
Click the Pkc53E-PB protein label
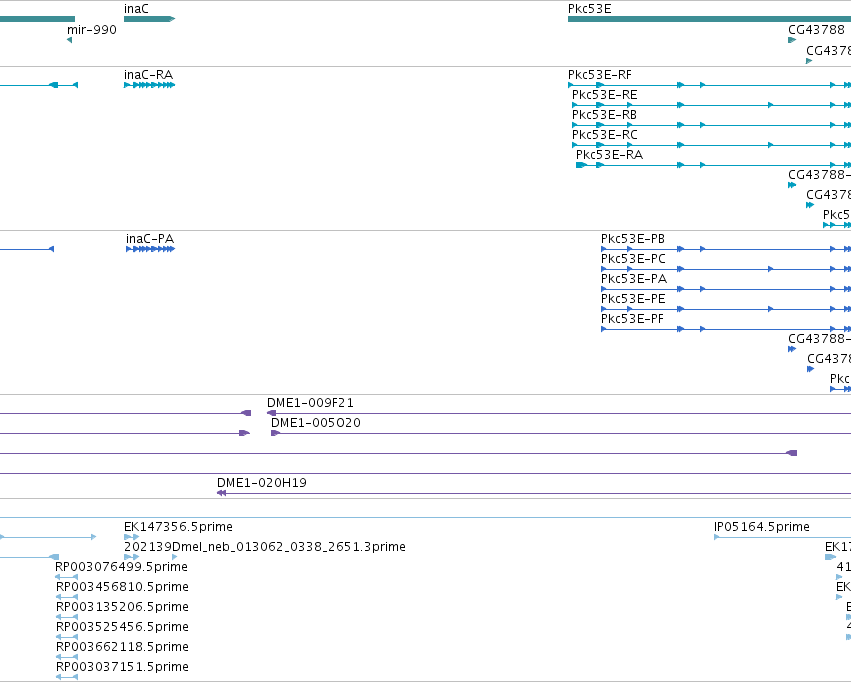click(632, 239)
